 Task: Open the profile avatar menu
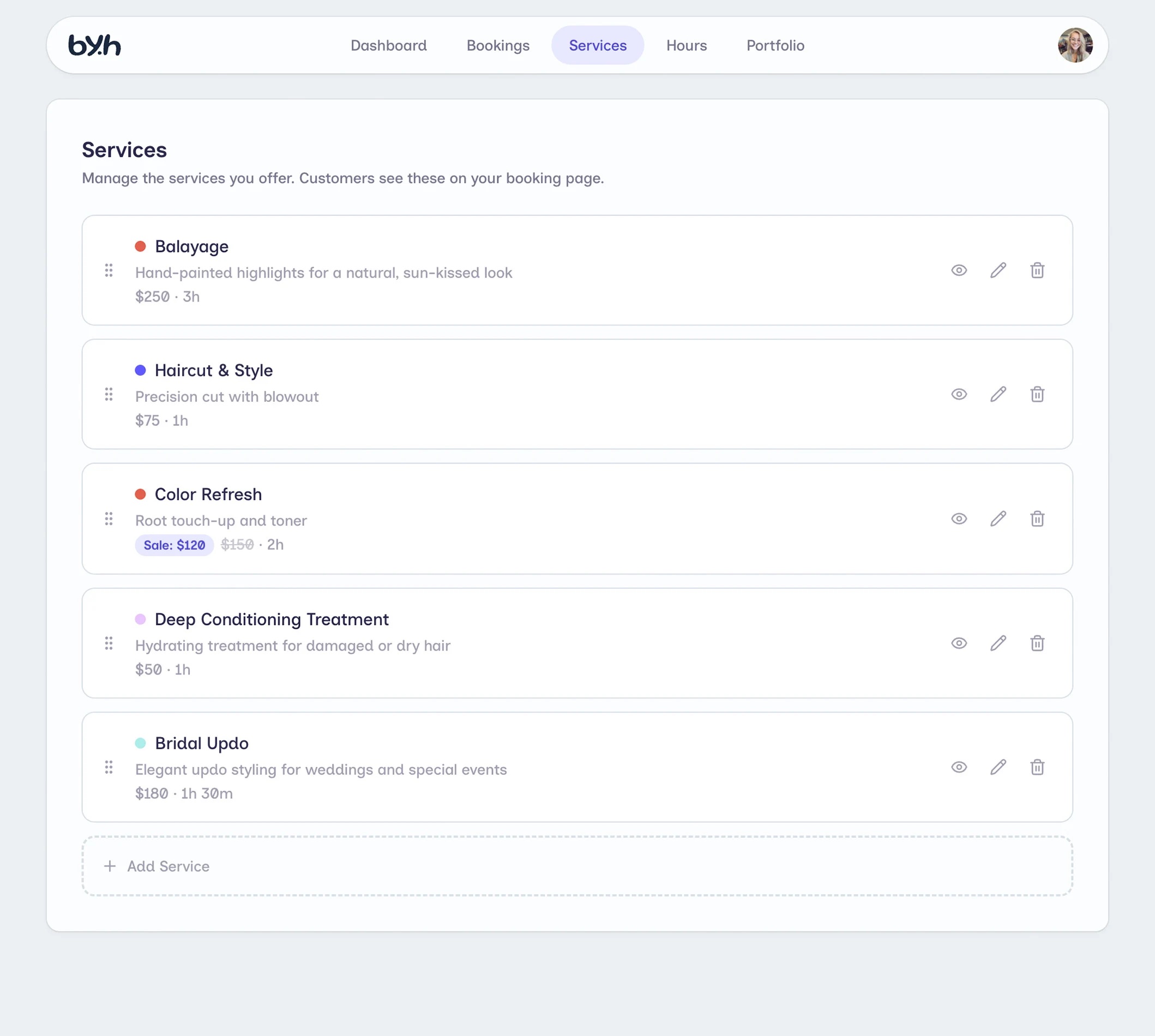1074,46
